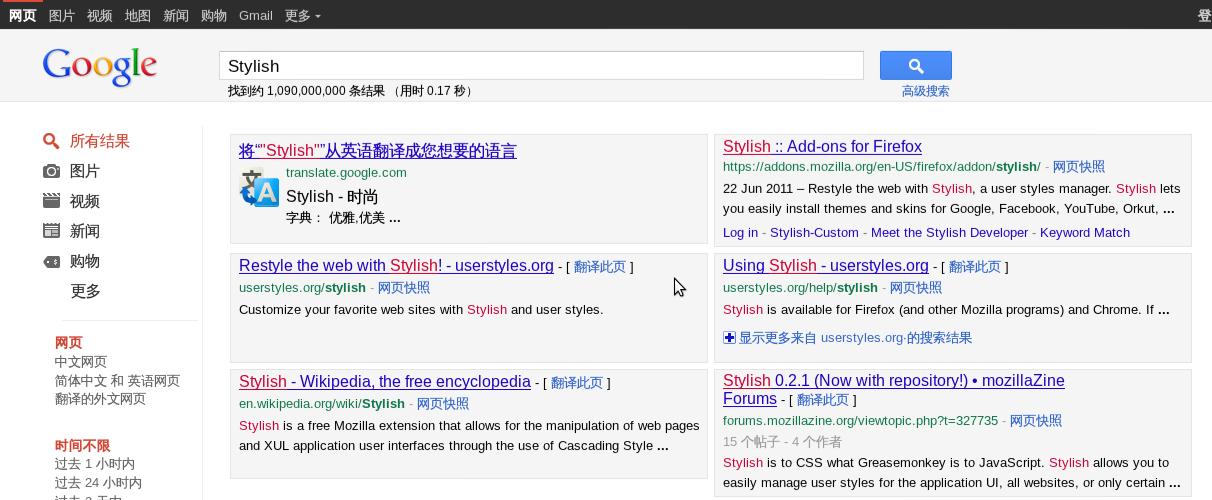The image size is (1212, 500).
Task: Click 翻译此页 for mozillaZine Forums result
Action: point(823,400)
